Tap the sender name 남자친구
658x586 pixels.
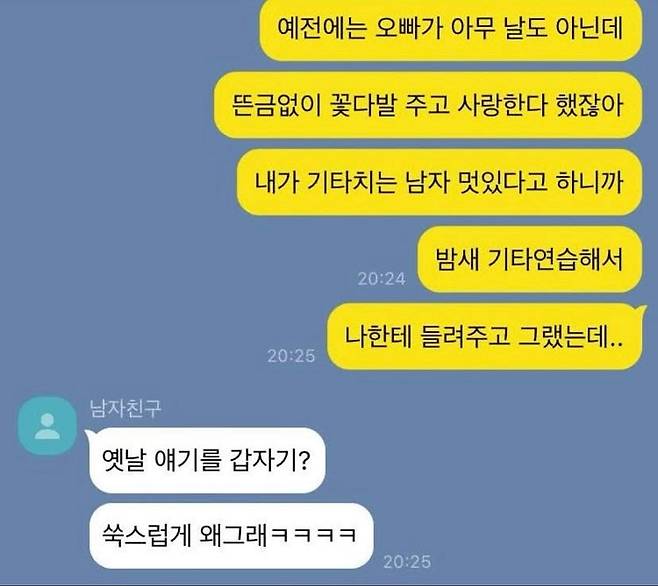pyautogui.click(x=125, y=408)
